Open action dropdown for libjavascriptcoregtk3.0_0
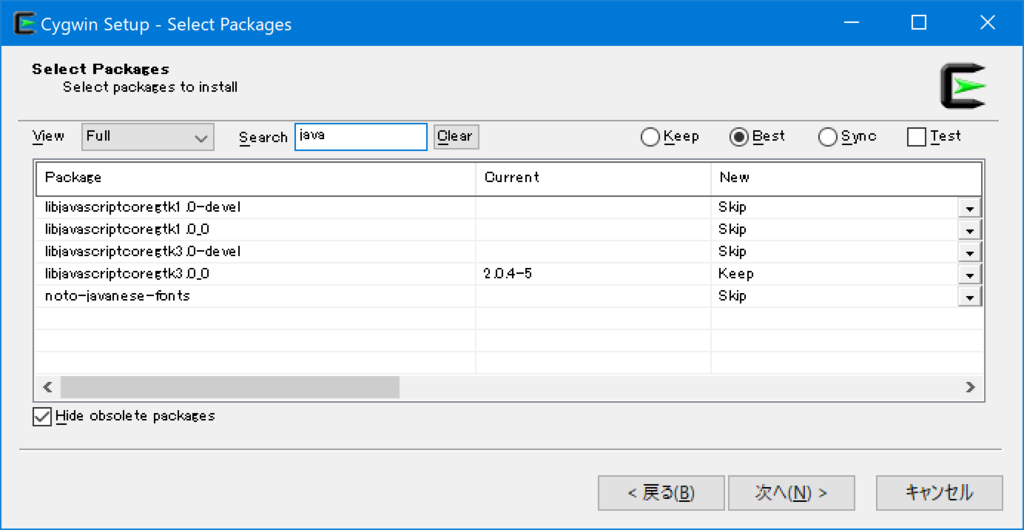Image resolution: width=1024 pixels, height=530 pixels. 970,274
